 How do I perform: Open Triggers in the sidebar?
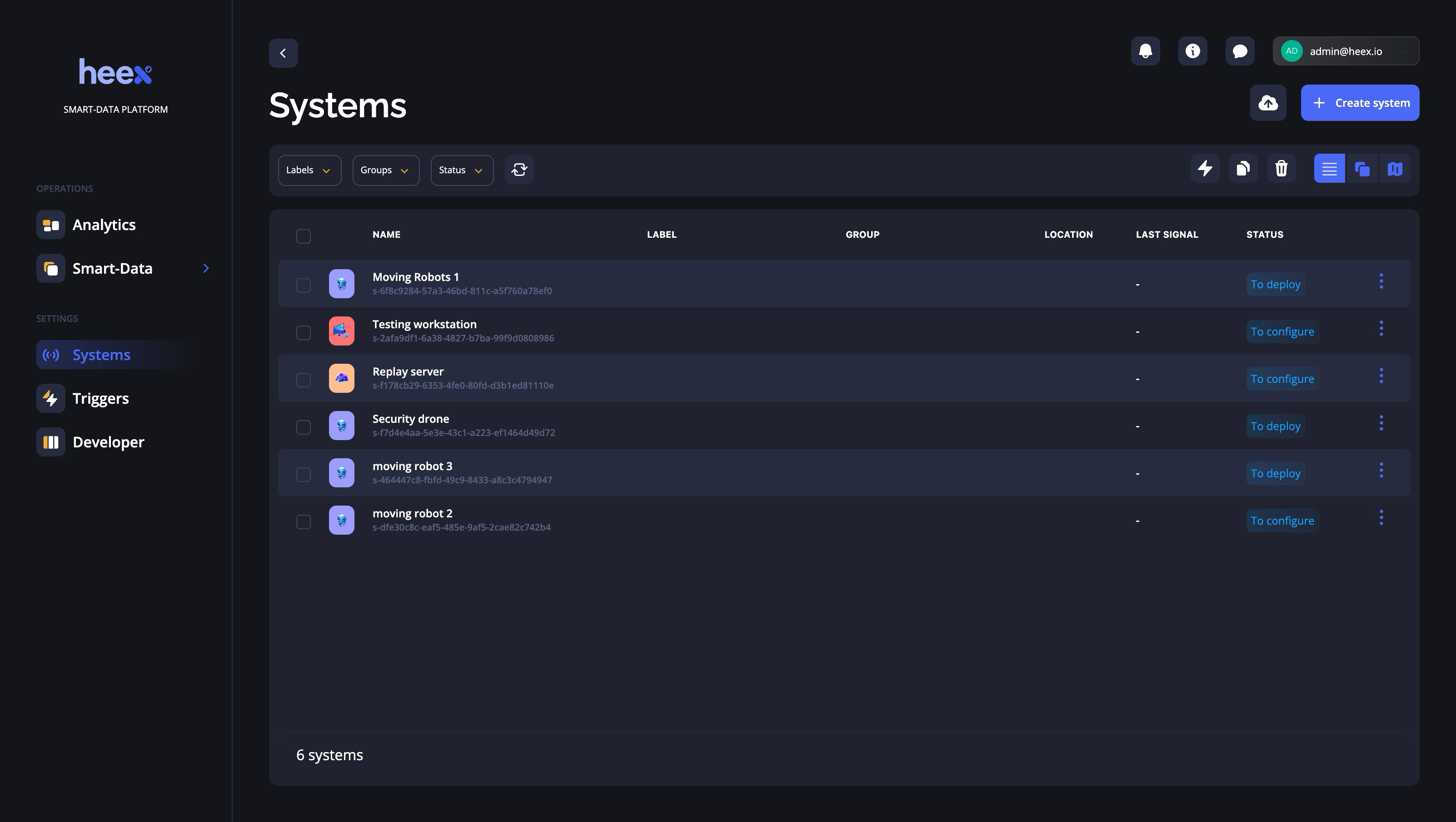(100, 399)
